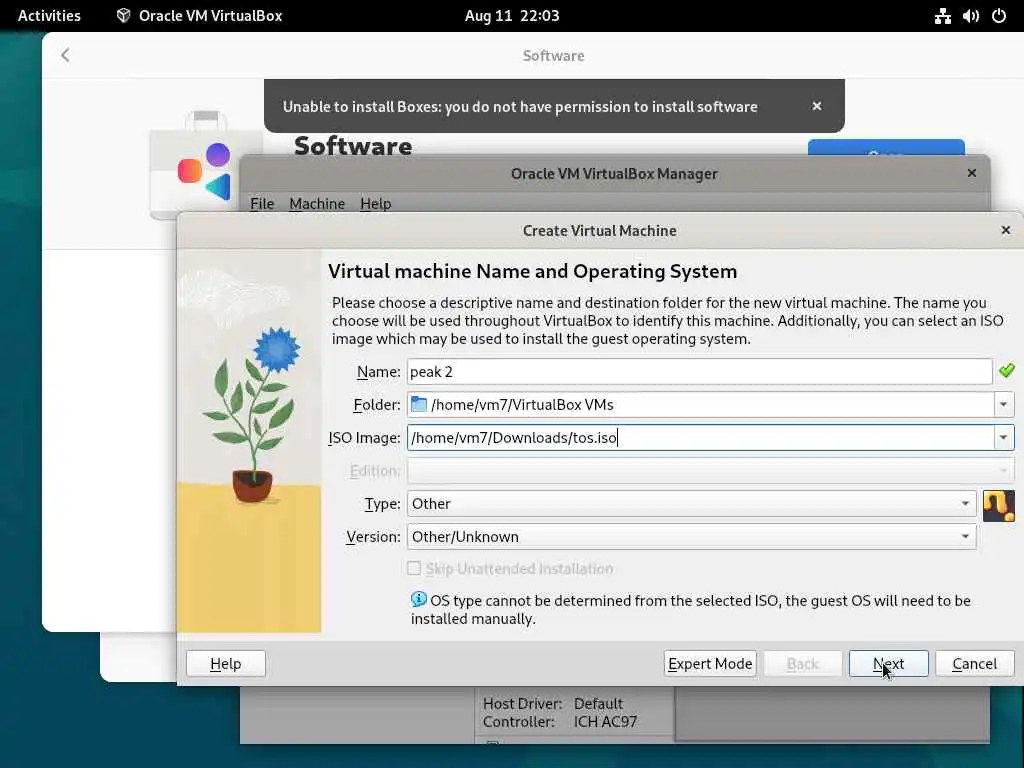
Task: Close the Create Virtual Machine dialog
Action: (x=1006, y=230)
